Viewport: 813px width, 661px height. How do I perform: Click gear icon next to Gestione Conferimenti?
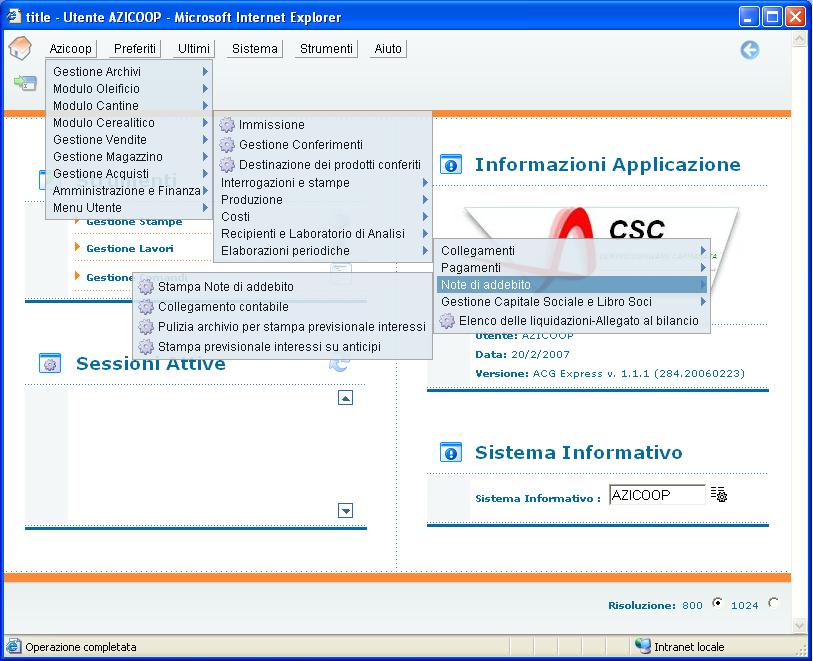227,145
